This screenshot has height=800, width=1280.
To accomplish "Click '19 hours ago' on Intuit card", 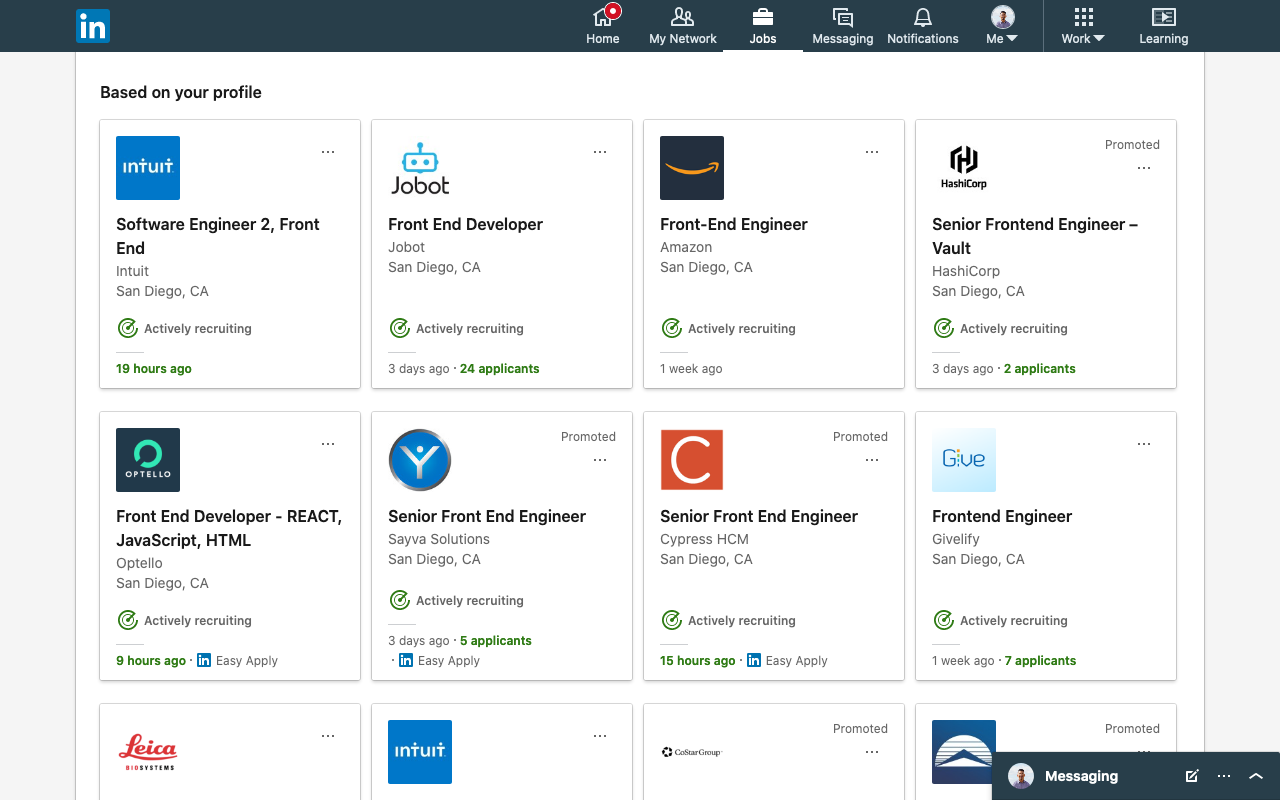I will click(x=153, y=369).
